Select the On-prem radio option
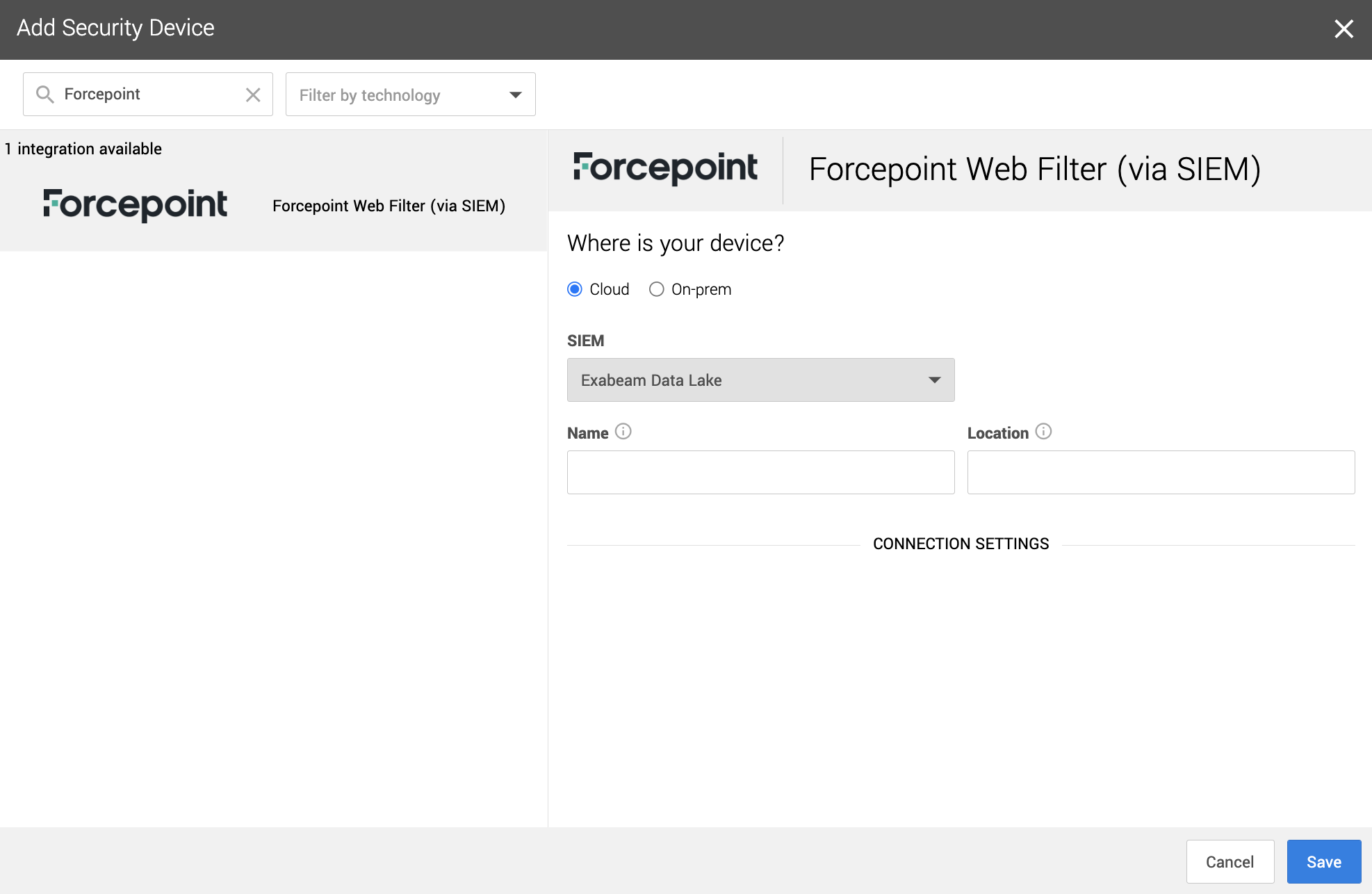The image size is (1372, 894). tap(656, 289)
